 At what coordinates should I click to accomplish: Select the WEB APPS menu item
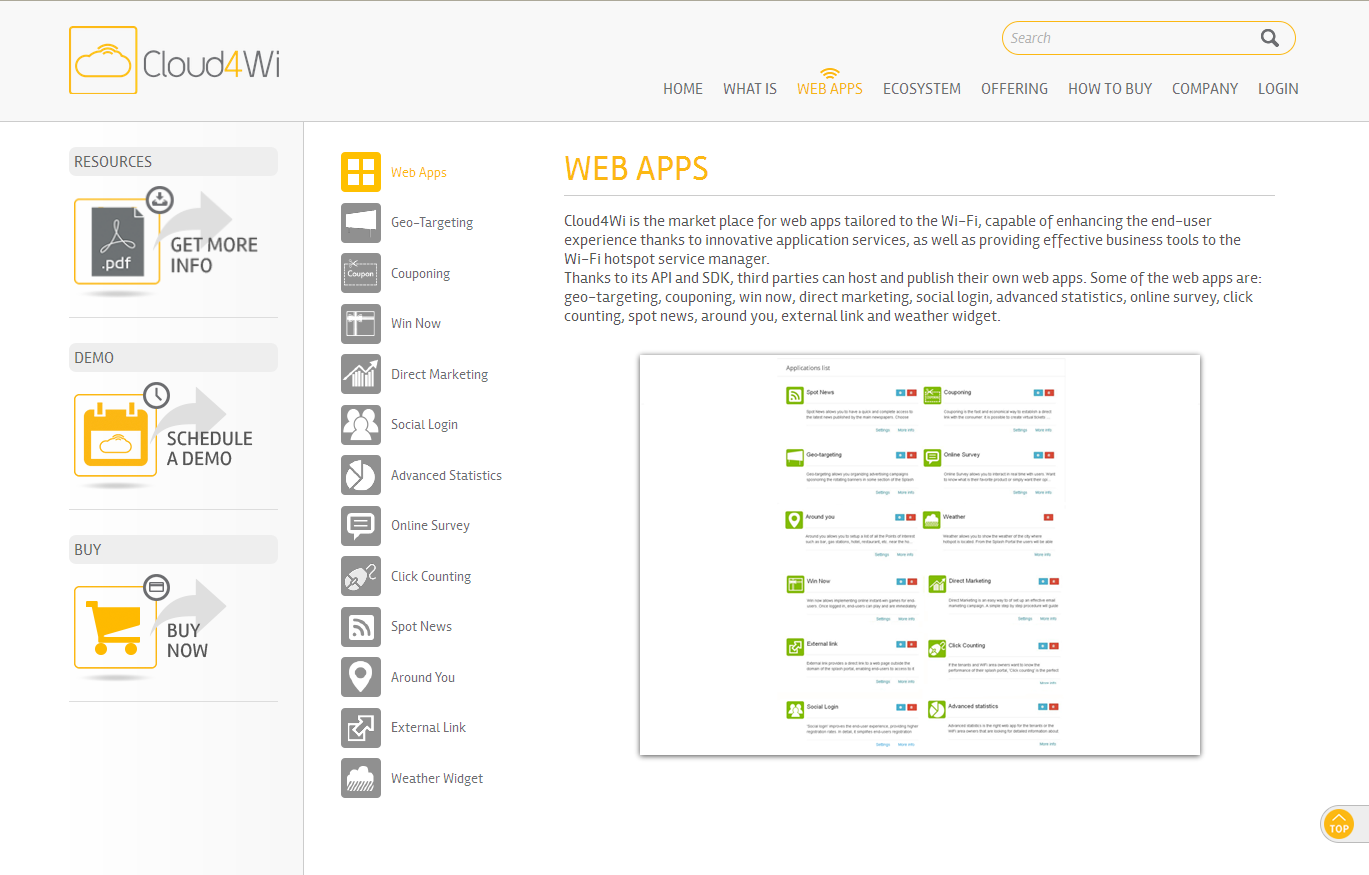point(830,89)
